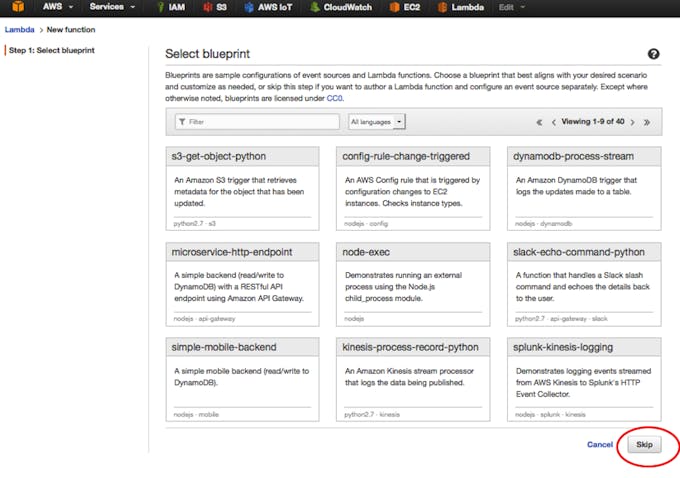Jump to first page of blueprints

pos(539,122)
